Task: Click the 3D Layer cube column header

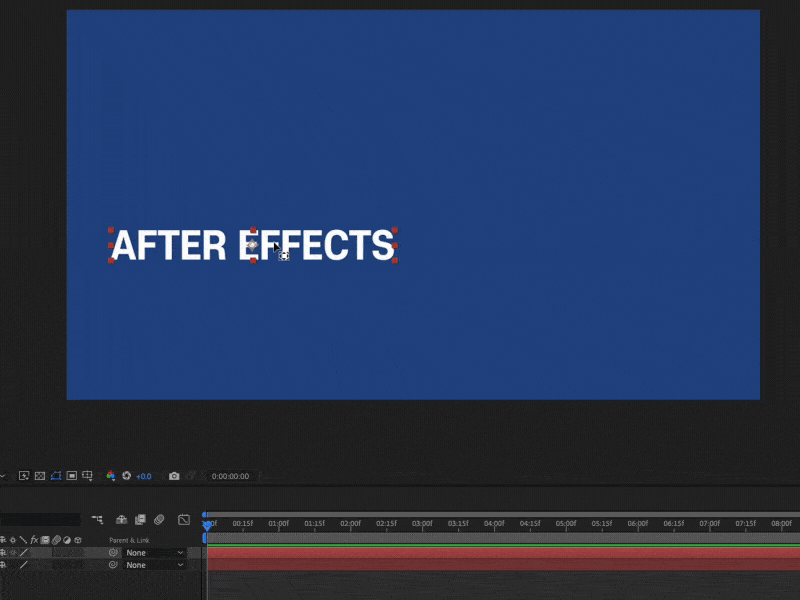Action: click(x=78, y=539)
